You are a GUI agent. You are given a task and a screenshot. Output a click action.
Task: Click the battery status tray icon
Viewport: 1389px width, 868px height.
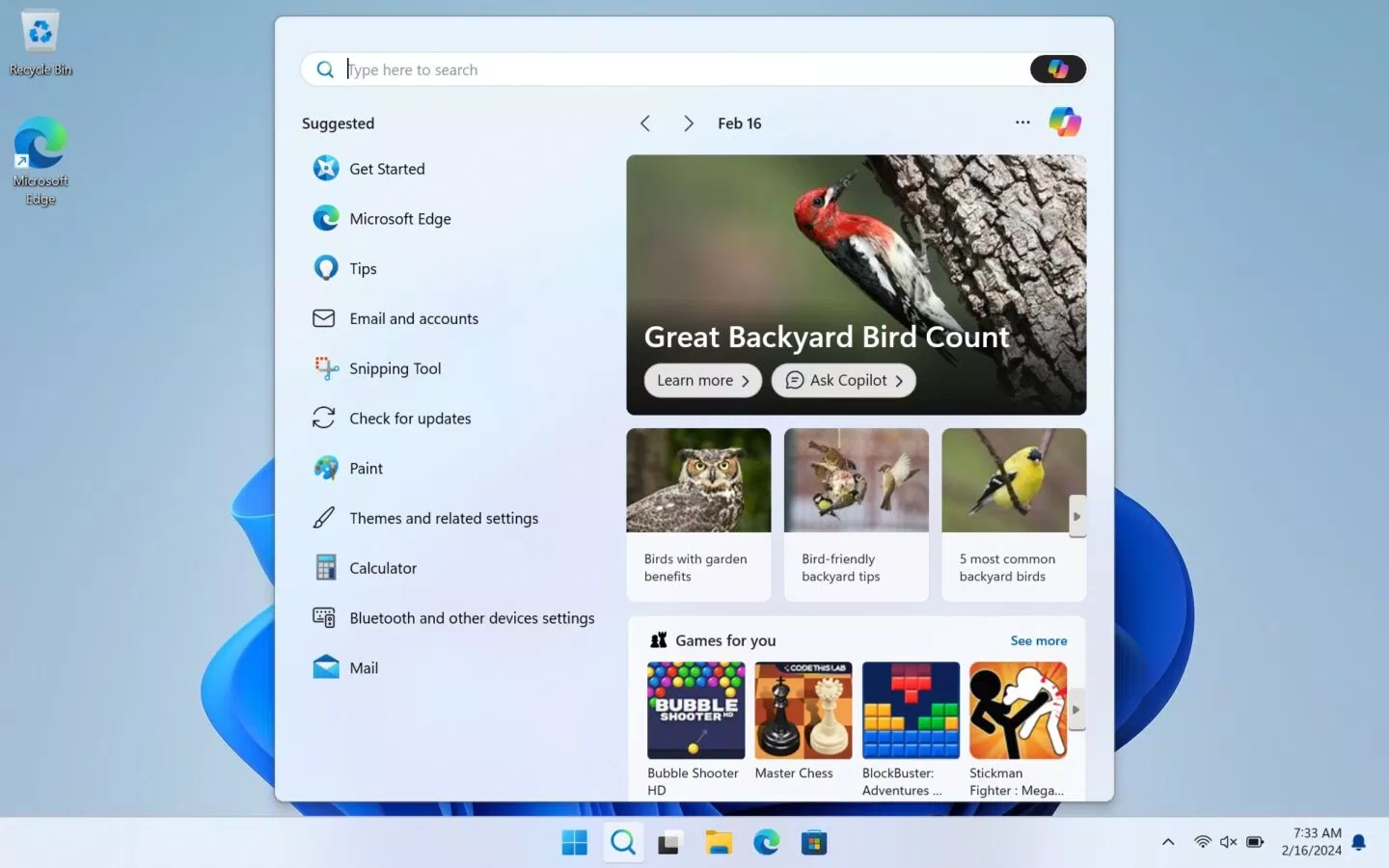pyautogui.click(x=1255, y=842)
